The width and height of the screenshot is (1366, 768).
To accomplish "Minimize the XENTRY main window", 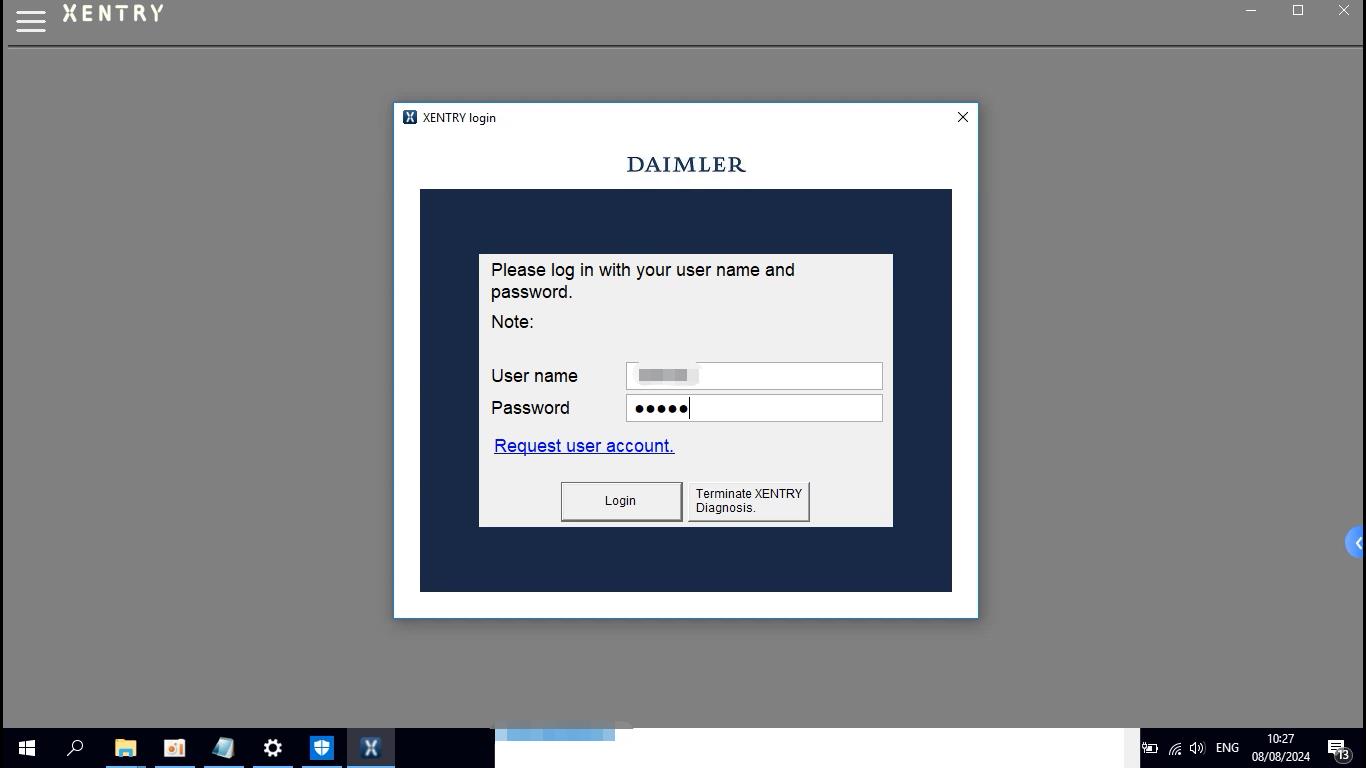I will [1251, 11].
